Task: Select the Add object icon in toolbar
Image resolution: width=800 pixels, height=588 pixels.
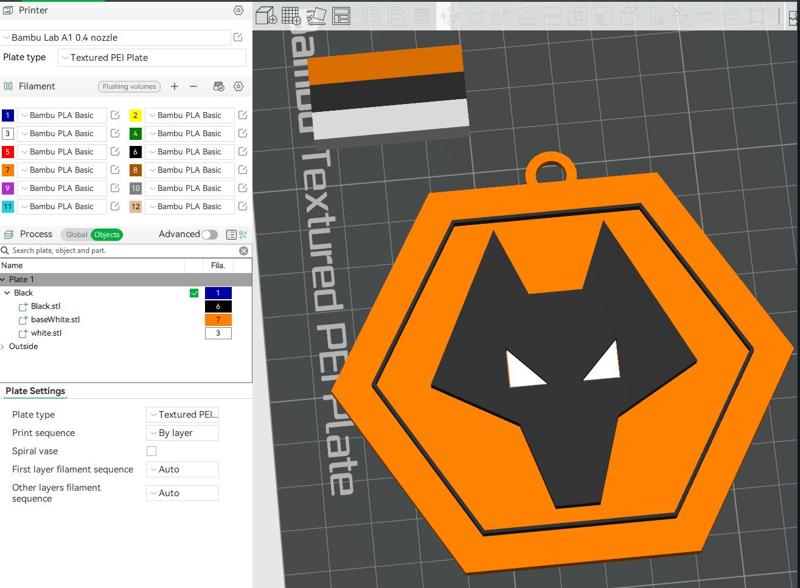Action: point(264,14)
